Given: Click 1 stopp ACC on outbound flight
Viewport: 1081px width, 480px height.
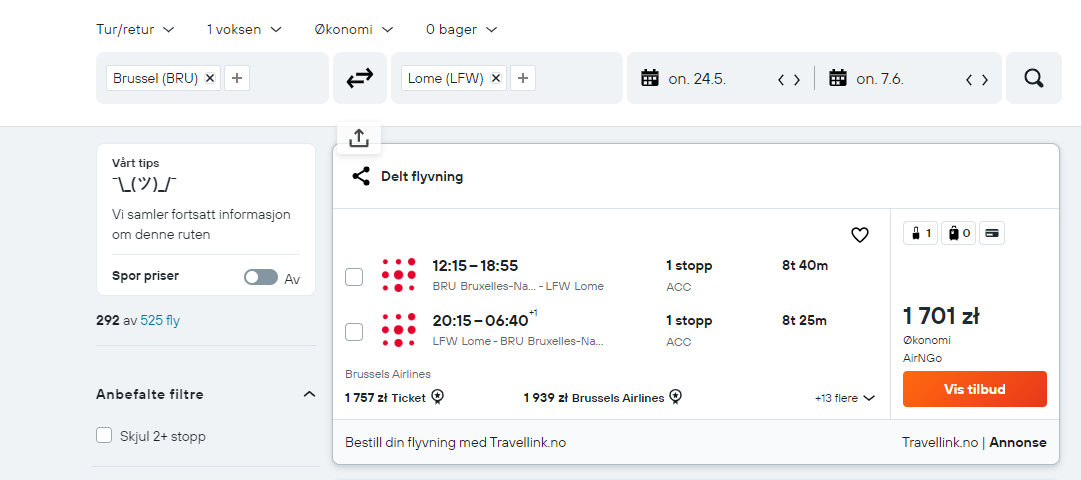Looking at the screenshot, I should (x=689, y=275).
